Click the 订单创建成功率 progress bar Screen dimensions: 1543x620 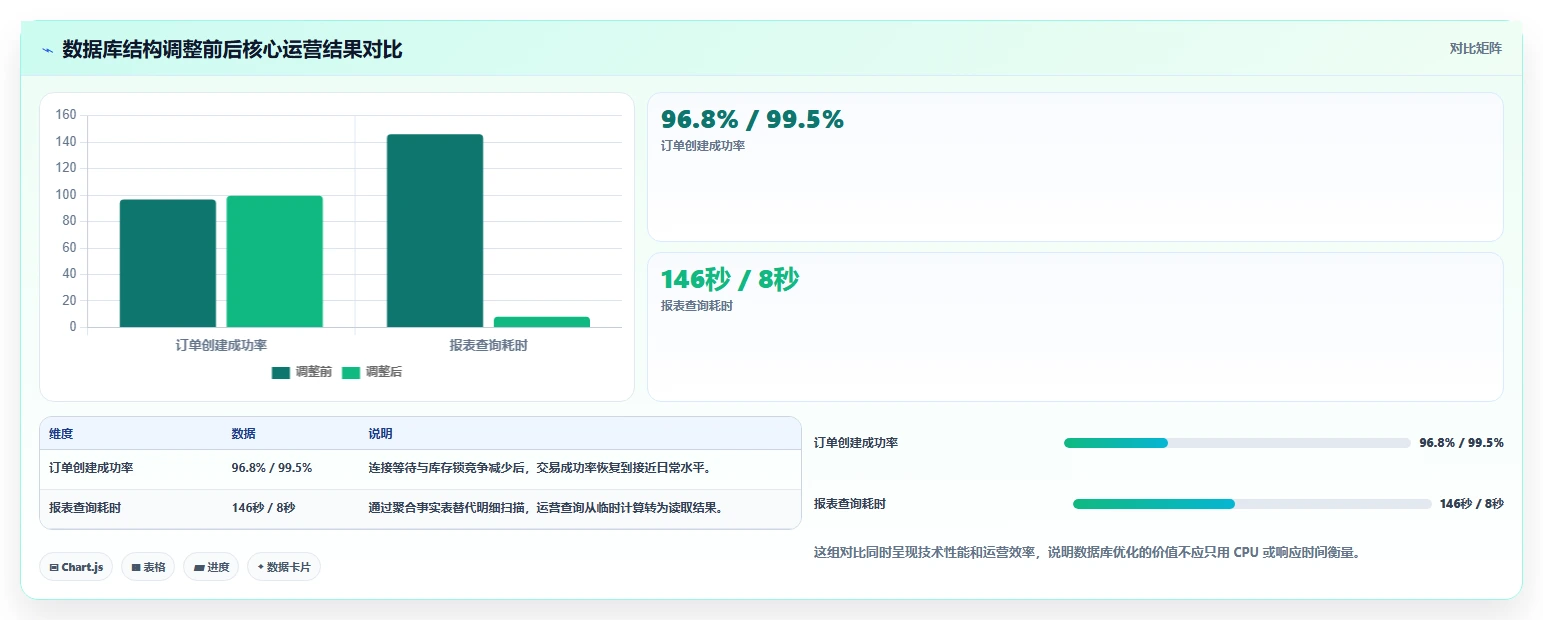click(1237, 443)
